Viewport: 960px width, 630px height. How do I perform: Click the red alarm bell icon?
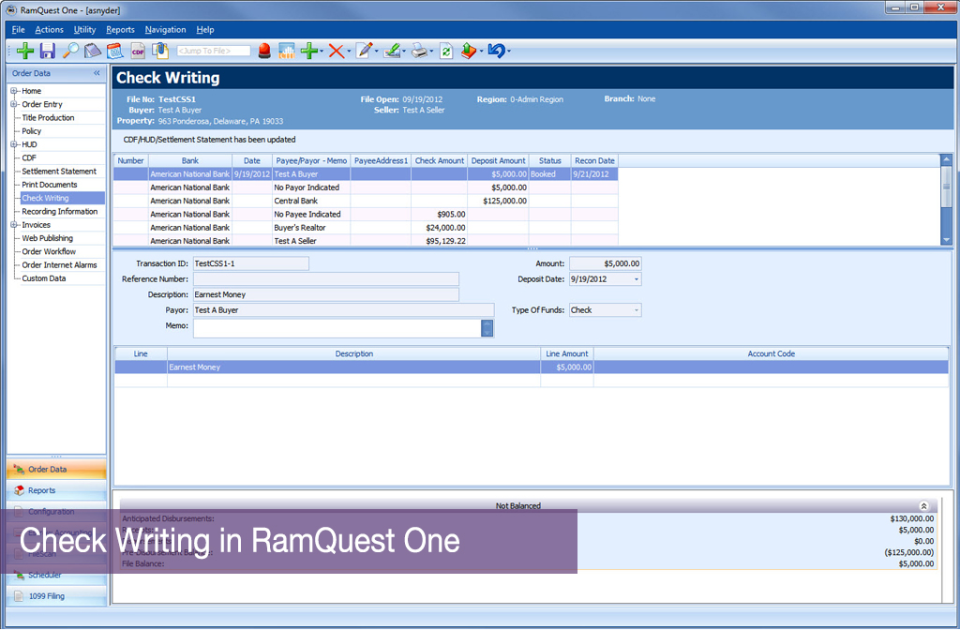[x=263, y=50]
